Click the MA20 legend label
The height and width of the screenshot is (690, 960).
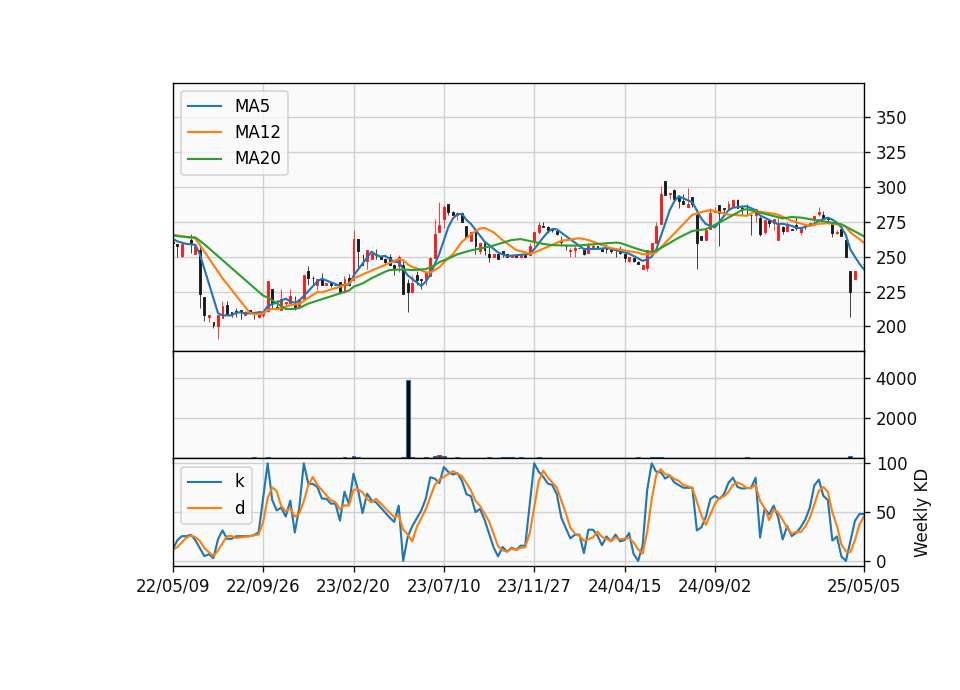257,159
